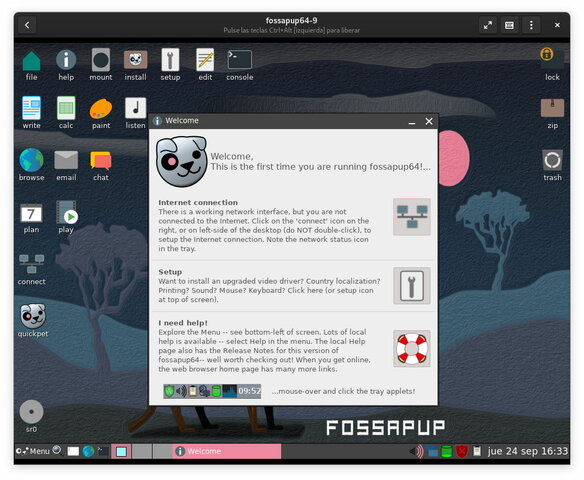Click the green storage tray icon
Screen dimensions: 584x480
[x=447, y=452]
